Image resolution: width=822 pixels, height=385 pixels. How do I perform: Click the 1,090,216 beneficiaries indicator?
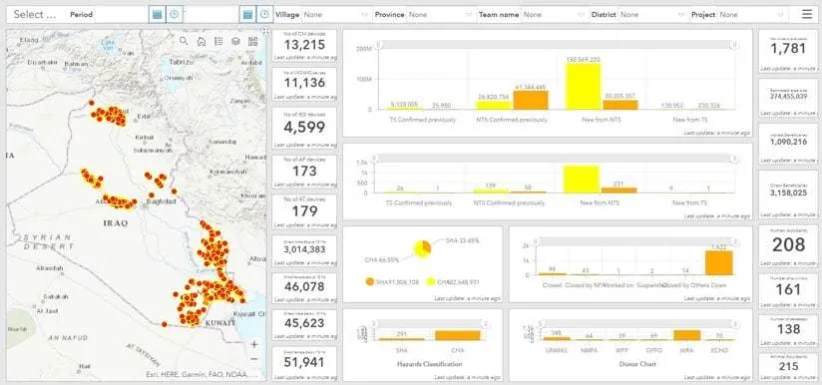point(788,144)
